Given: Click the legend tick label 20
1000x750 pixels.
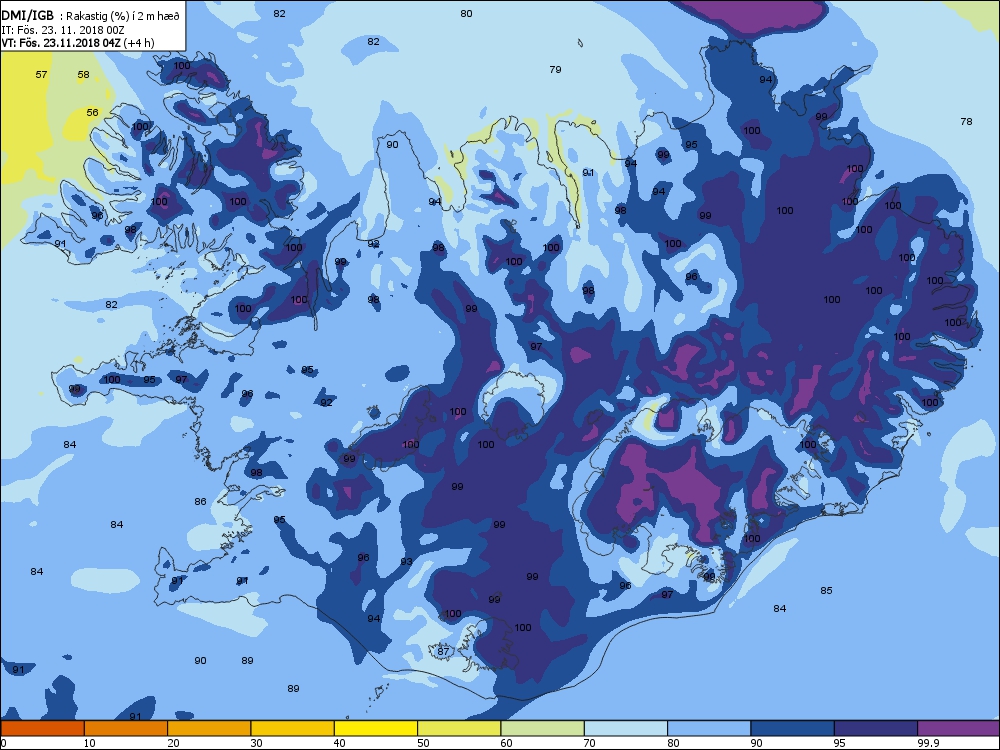Looking at the screenshot, I should [x=173, y=743].
